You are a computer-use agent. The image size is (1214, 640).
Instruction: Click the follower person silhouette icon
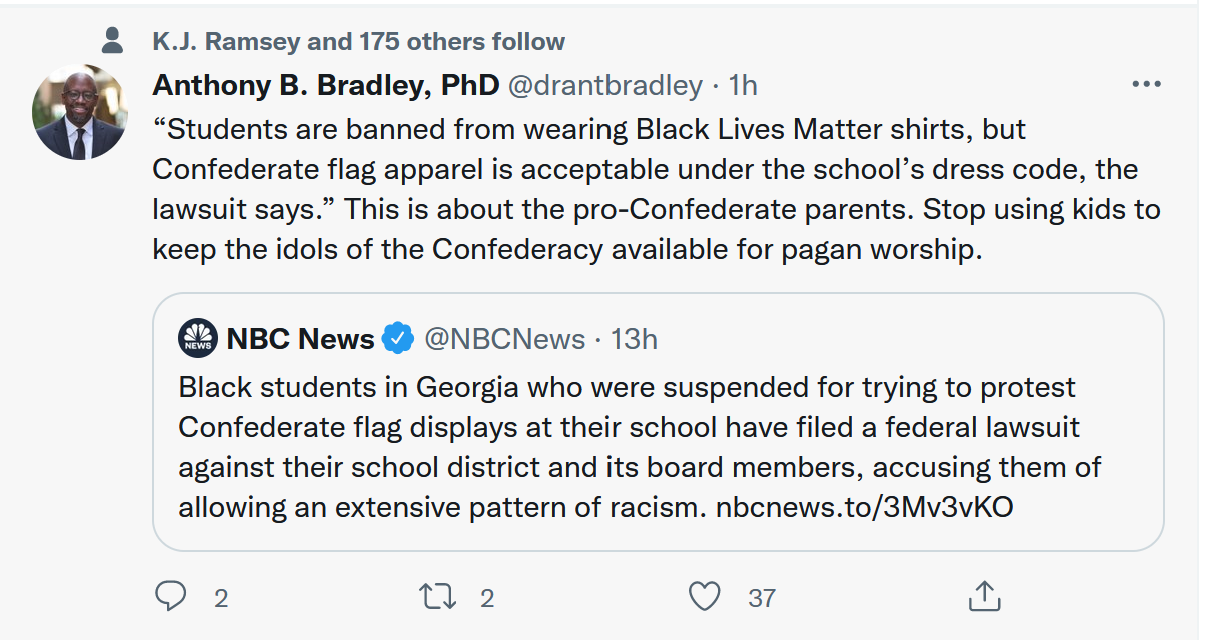[113, 41]
